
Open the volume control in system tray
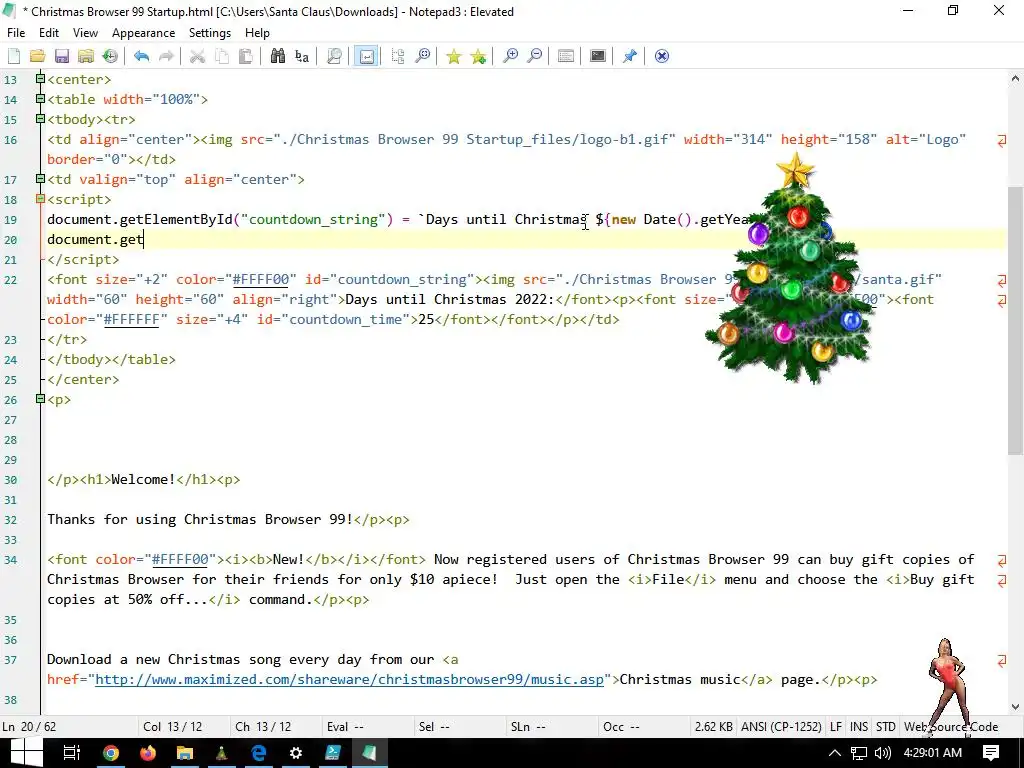(883, 753)
